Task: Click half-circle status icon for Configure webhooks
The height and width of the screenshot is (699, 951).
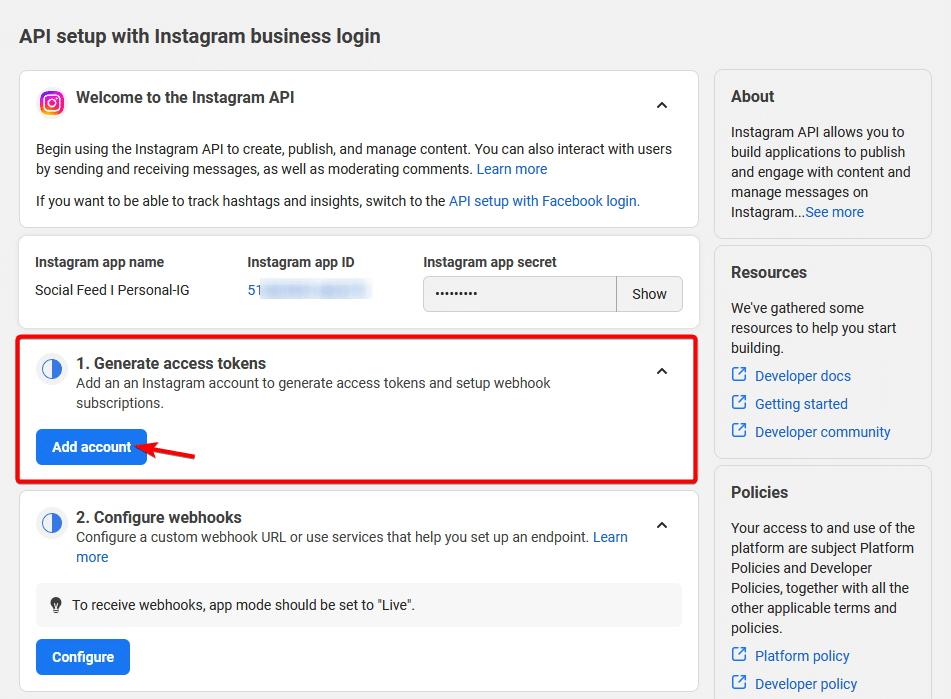Action: click(x=52, y=523)
